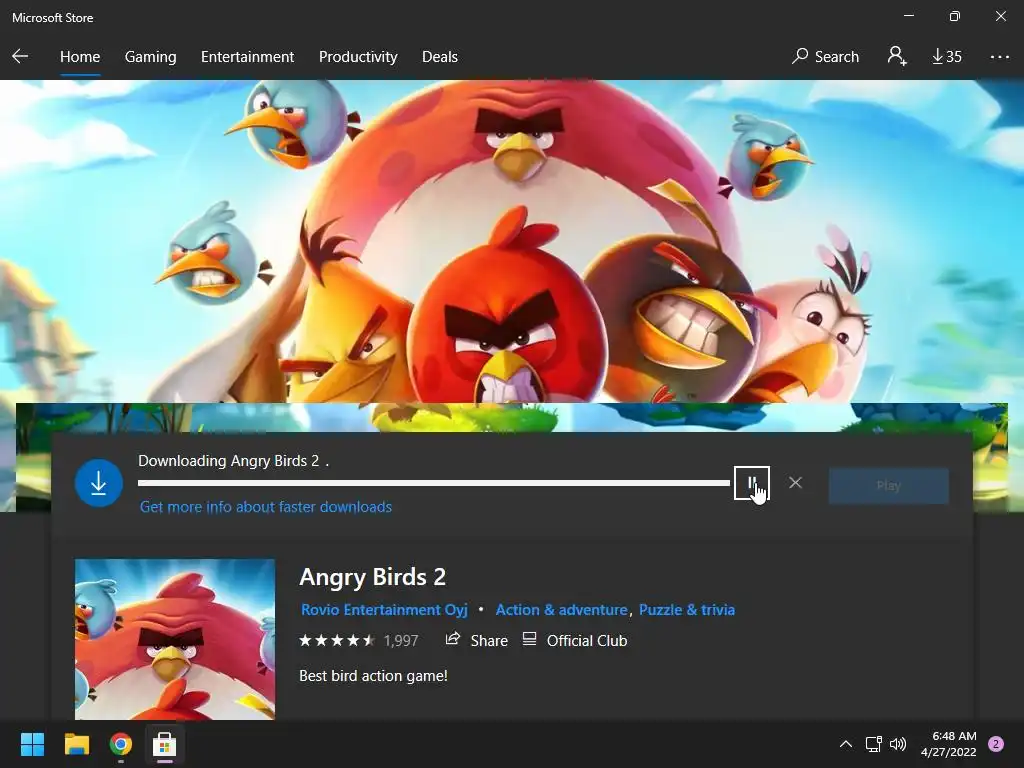Open Search in the Store

tap(825, 57)
